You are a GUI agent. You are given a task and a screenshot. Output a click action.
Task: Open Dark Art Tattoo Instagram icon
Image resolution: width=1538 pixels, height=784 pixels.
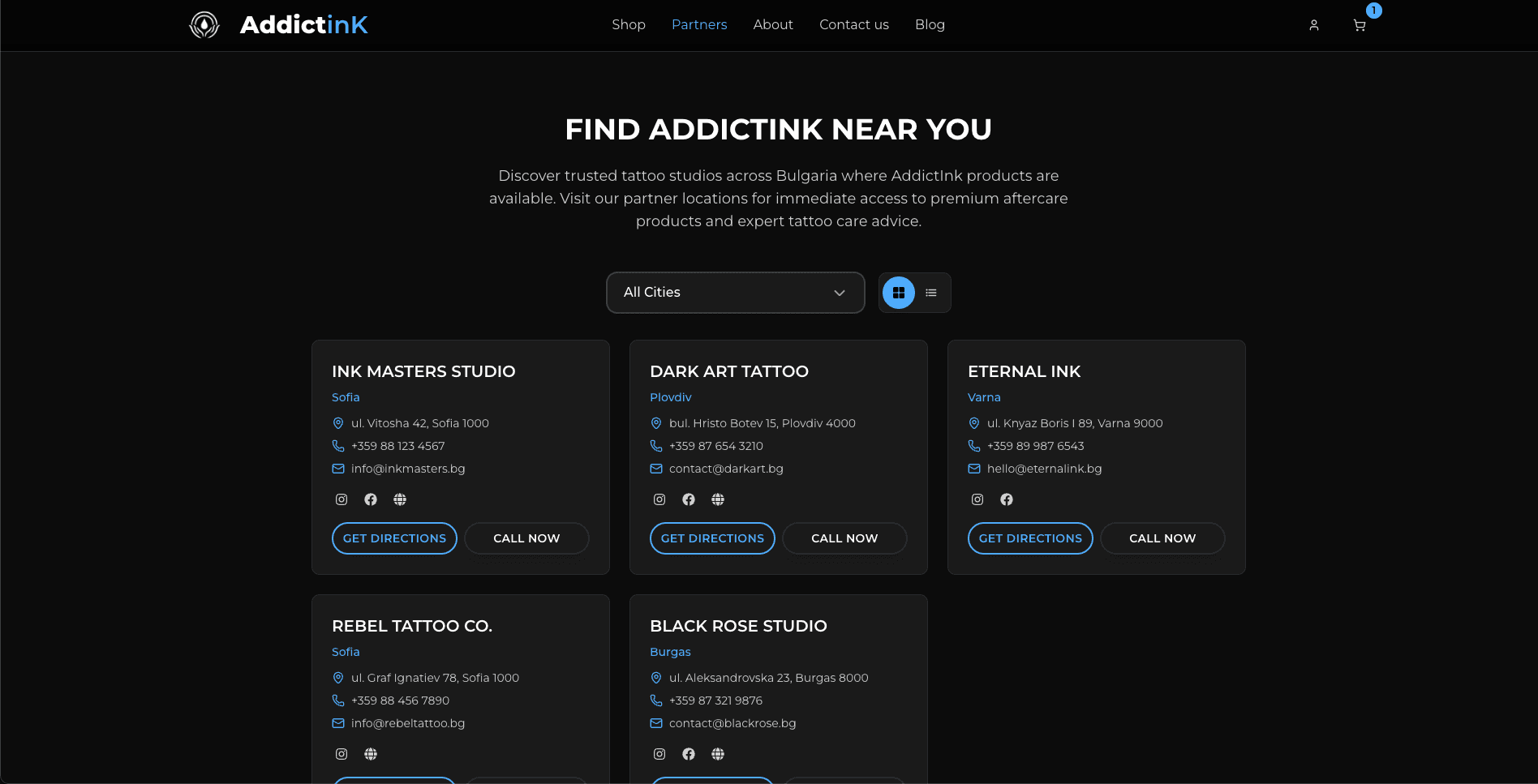pos(659,499)
